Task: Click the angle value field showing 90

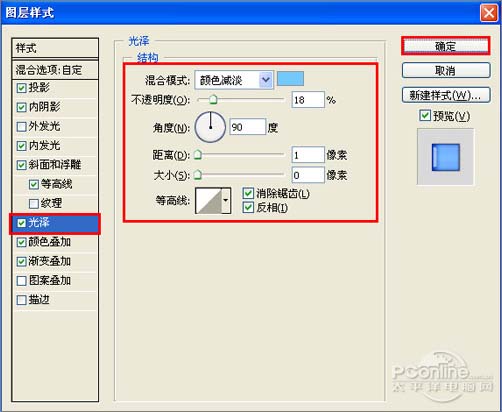Action: pos(248,127)
